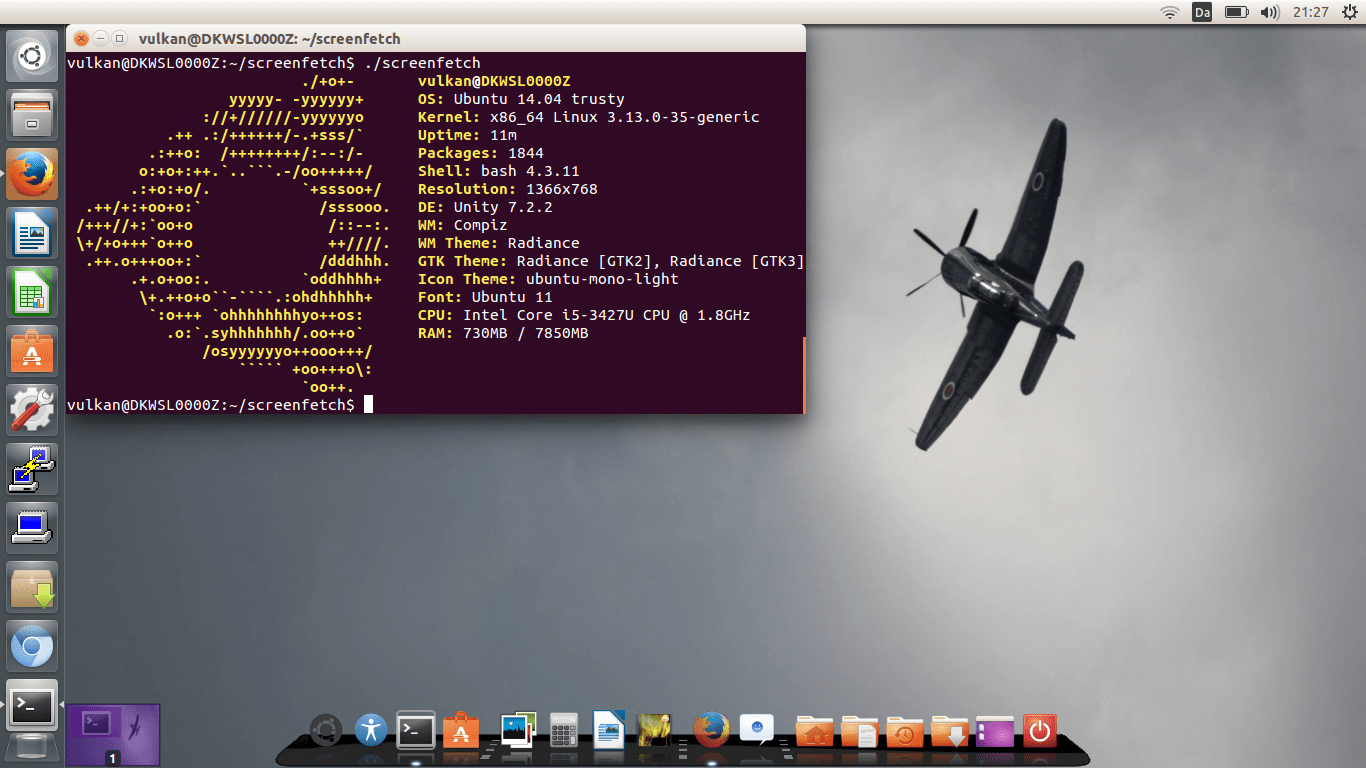
Task: Click the 'DE: Unity 7.2.2' line
Action: point(485,207)
